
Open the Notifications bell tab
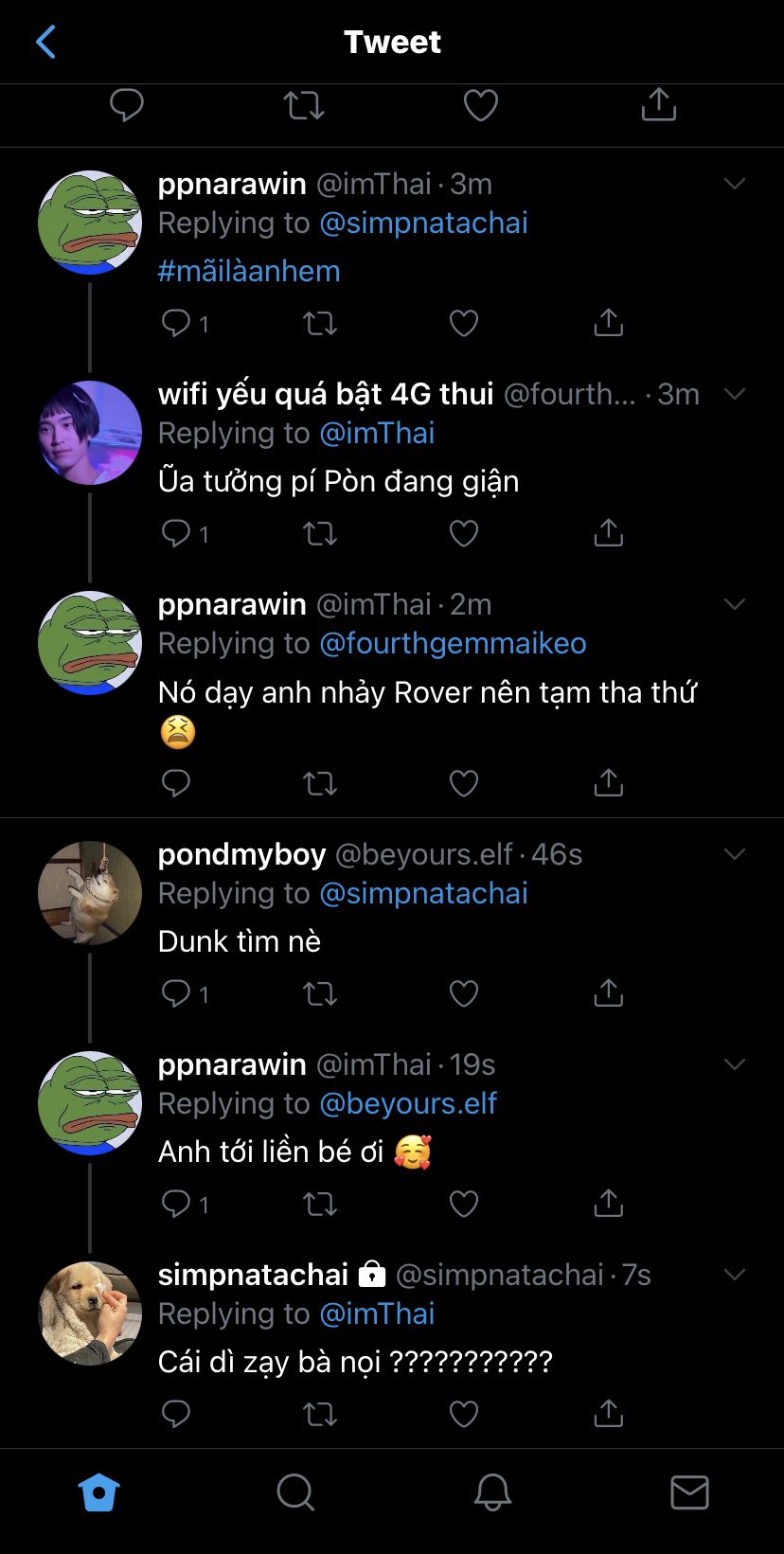coord(492,1493)
